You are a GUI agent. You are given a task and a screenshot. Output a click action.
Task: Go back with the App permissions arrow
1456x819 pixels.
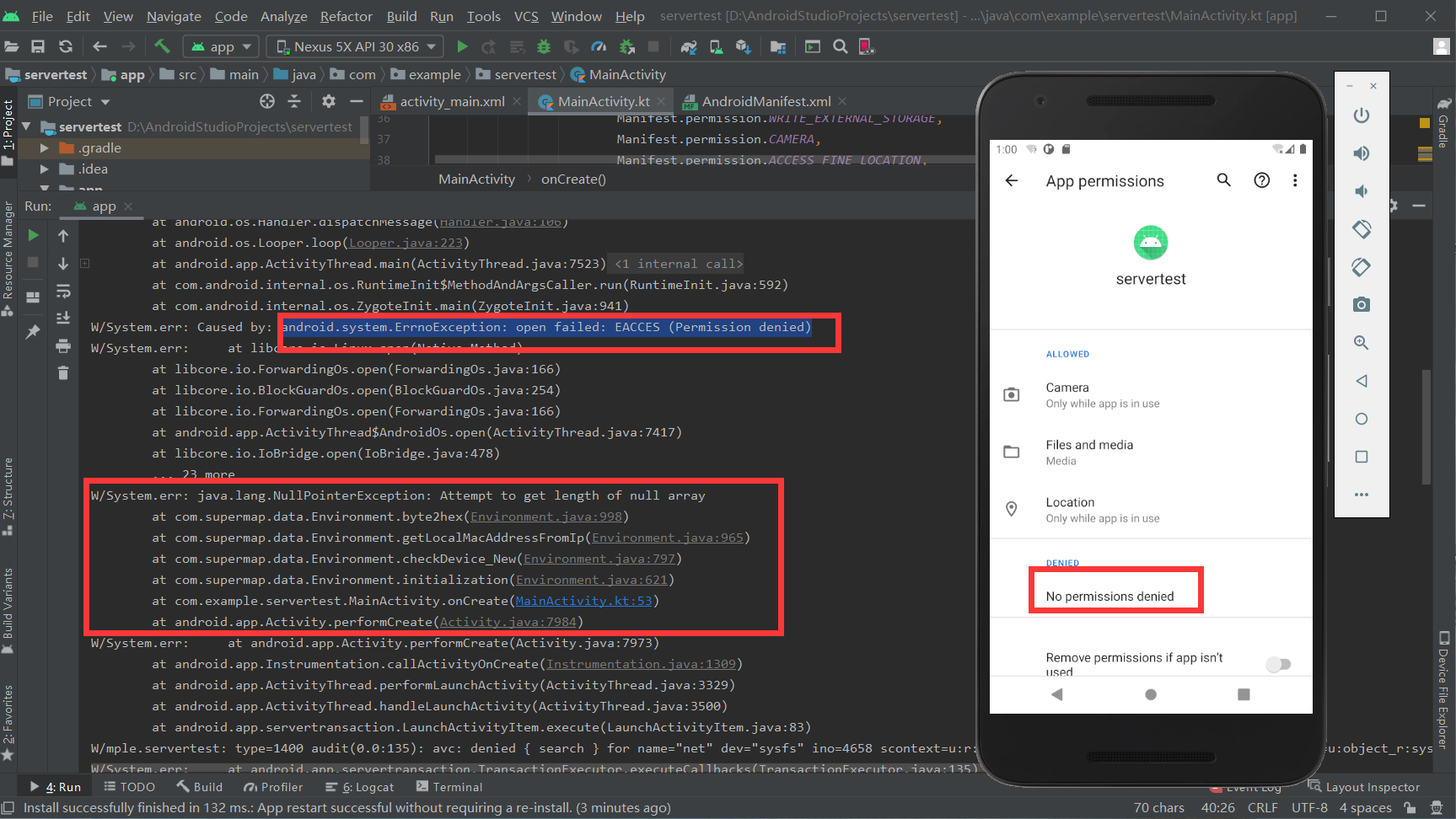click(1012, 180)
